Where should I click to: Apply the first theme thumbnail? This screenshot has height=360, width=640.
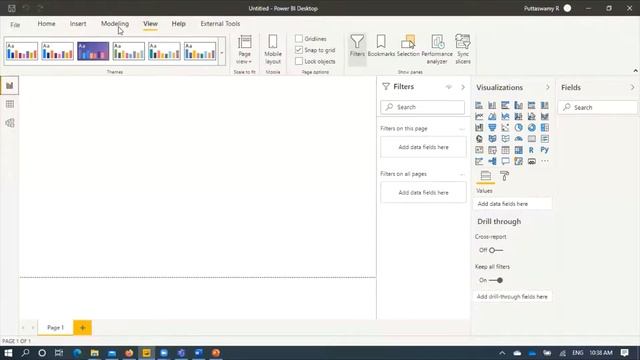click(x=22, y=51)
